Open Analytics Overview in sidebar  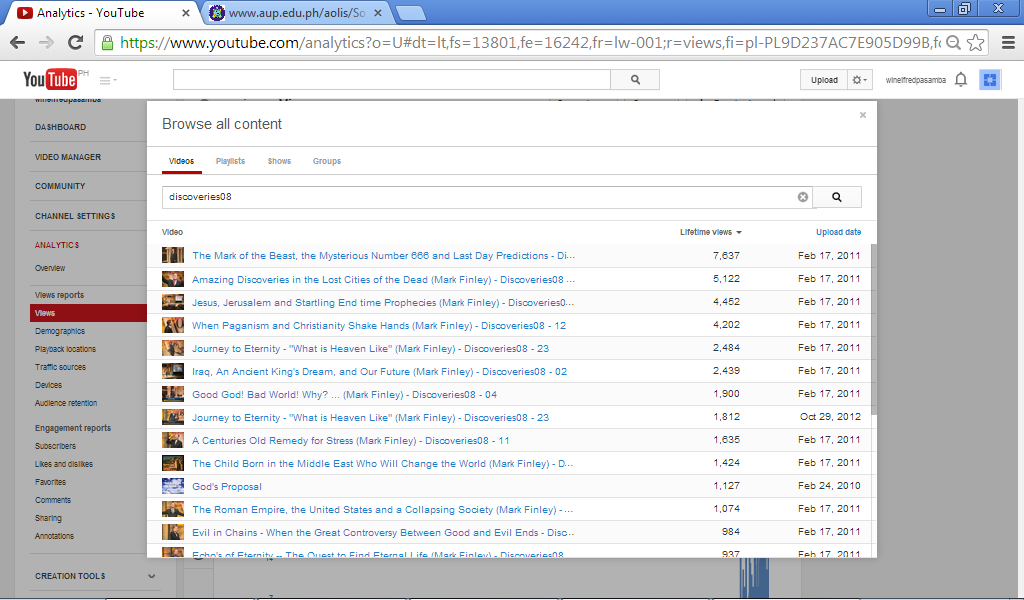[x=50, y=268]
